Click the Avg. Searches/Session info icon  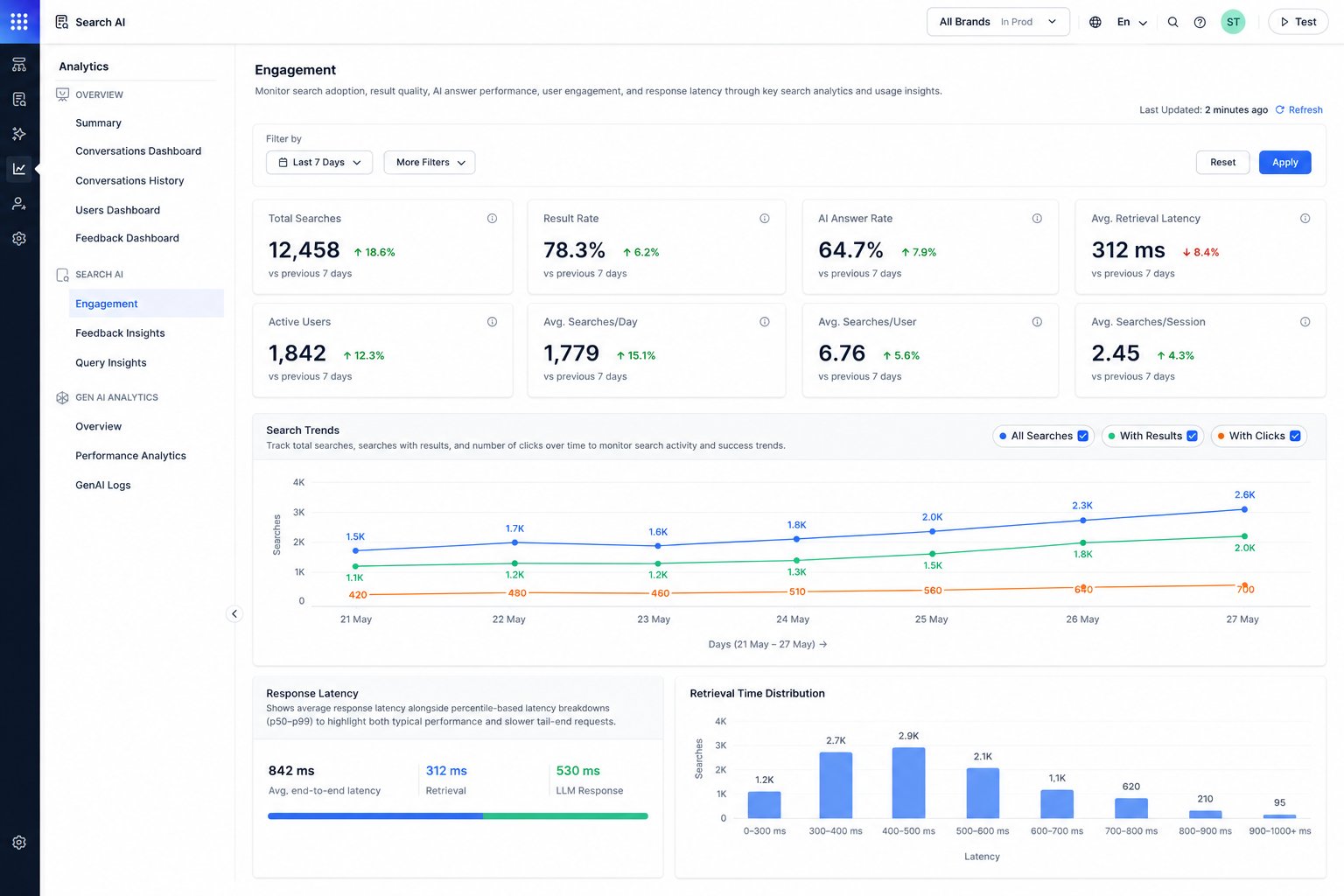coord(1305,322)
